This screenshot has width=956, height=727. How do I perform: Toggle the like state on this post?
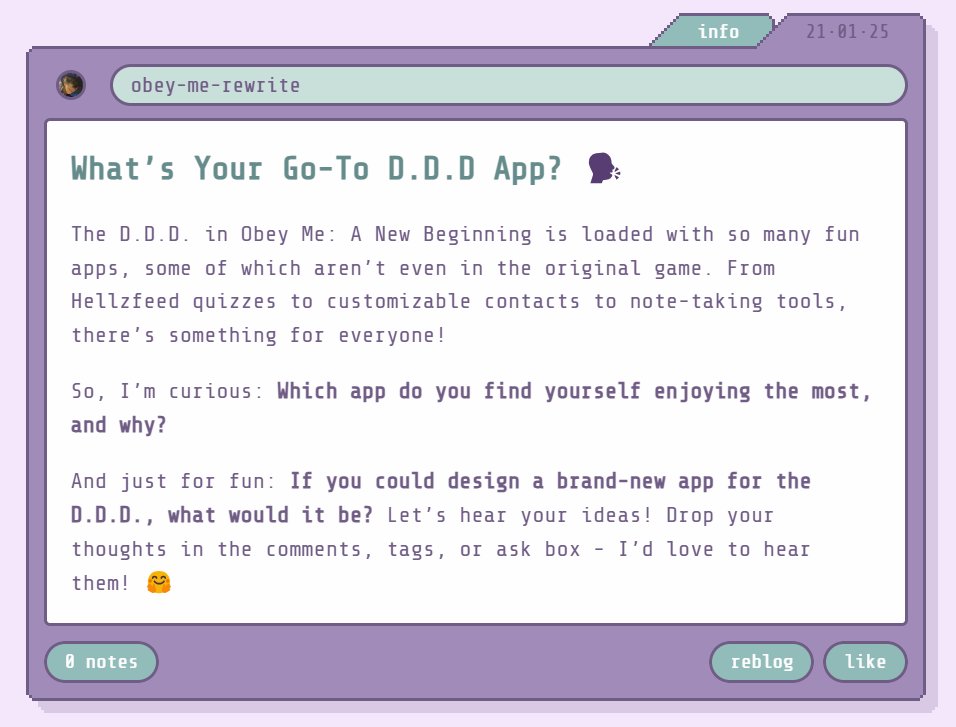coord(865,661)
